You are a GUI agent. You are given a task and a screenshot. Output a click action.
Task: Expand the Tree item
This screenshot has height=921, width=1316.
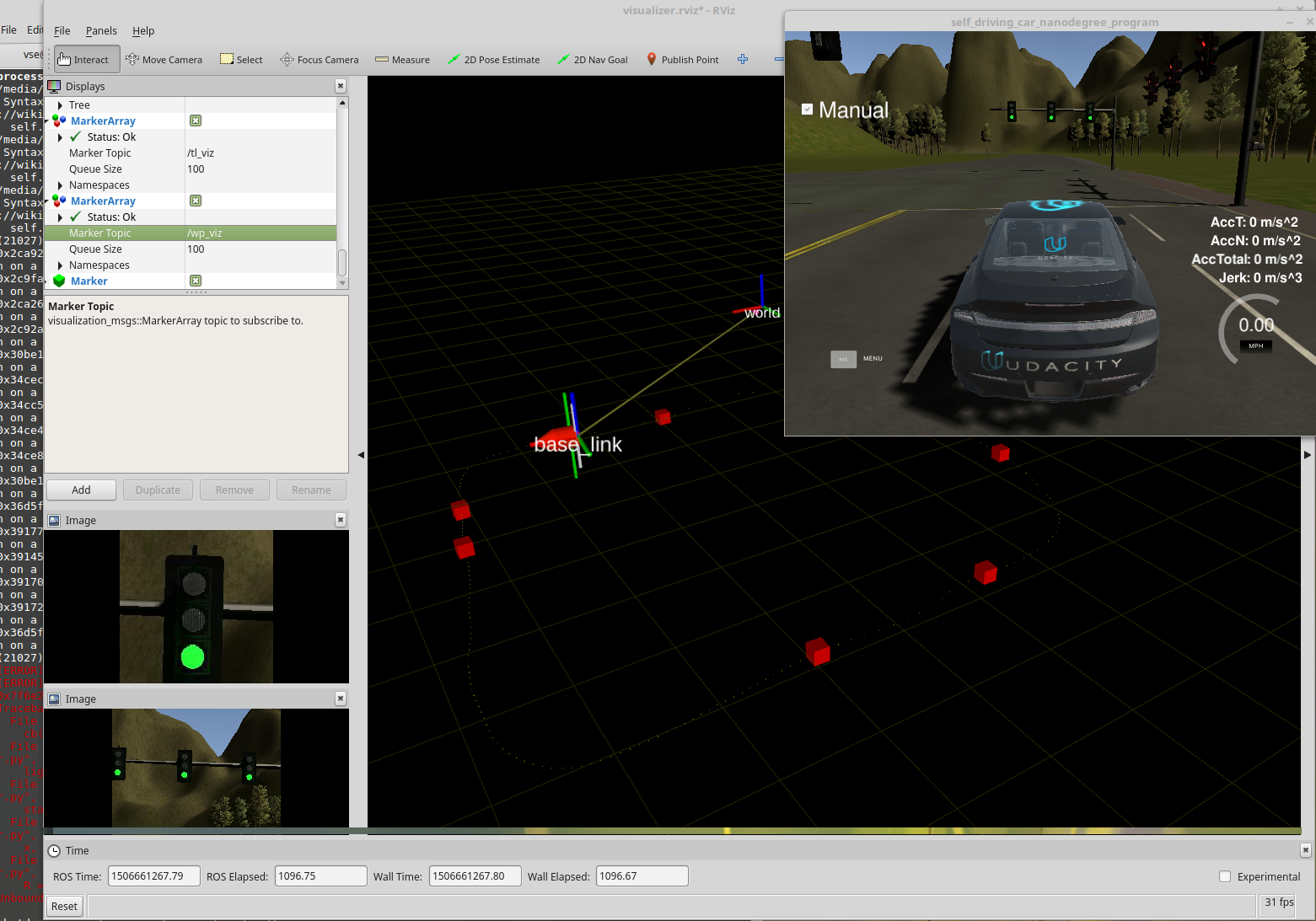(x=60, y=105)
